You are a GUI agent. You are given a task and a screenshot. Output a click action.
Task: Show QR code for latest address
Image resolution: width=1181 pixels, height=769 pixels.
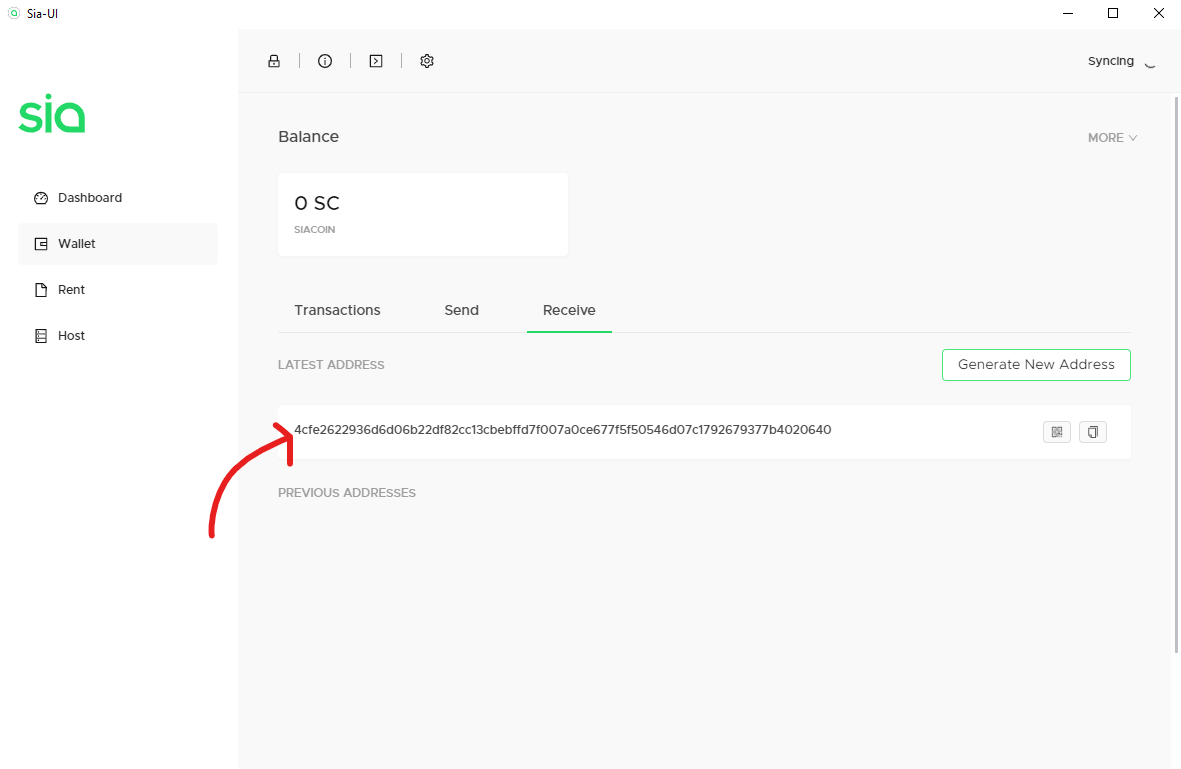click(x=1057, y=432)
